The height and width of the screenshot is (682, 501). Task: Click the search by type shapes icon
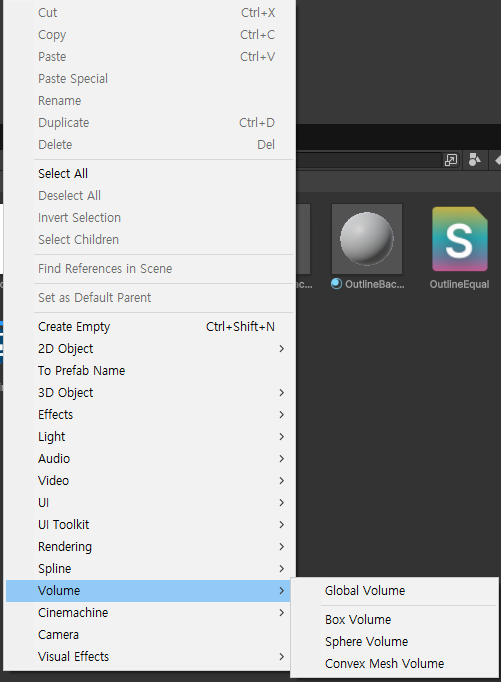pos(474,160)
